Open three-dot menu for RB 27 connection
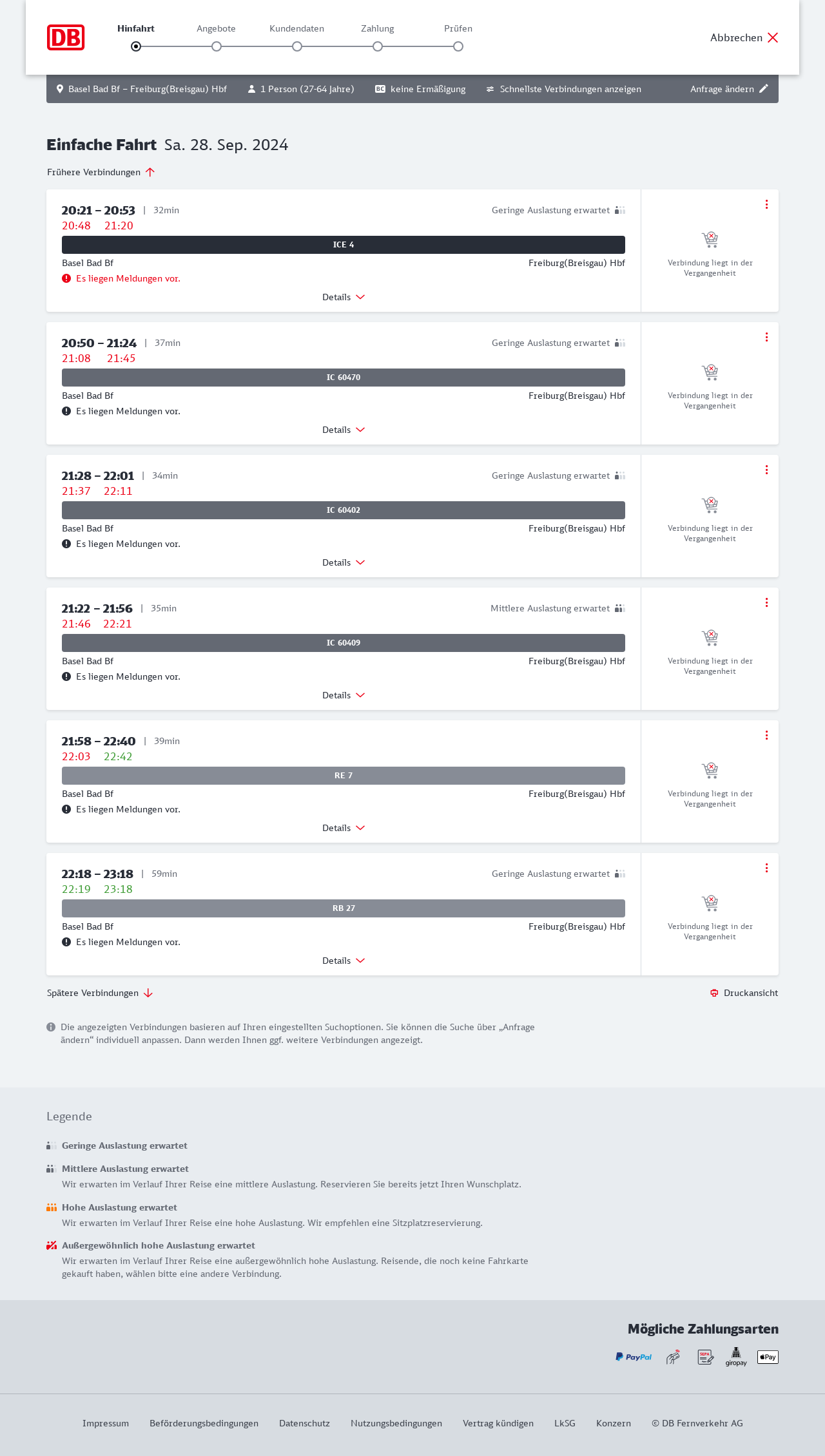Image resolution: width=825 pixels, height=1456 pixels. pyautogui.click(x=766, y=868)
